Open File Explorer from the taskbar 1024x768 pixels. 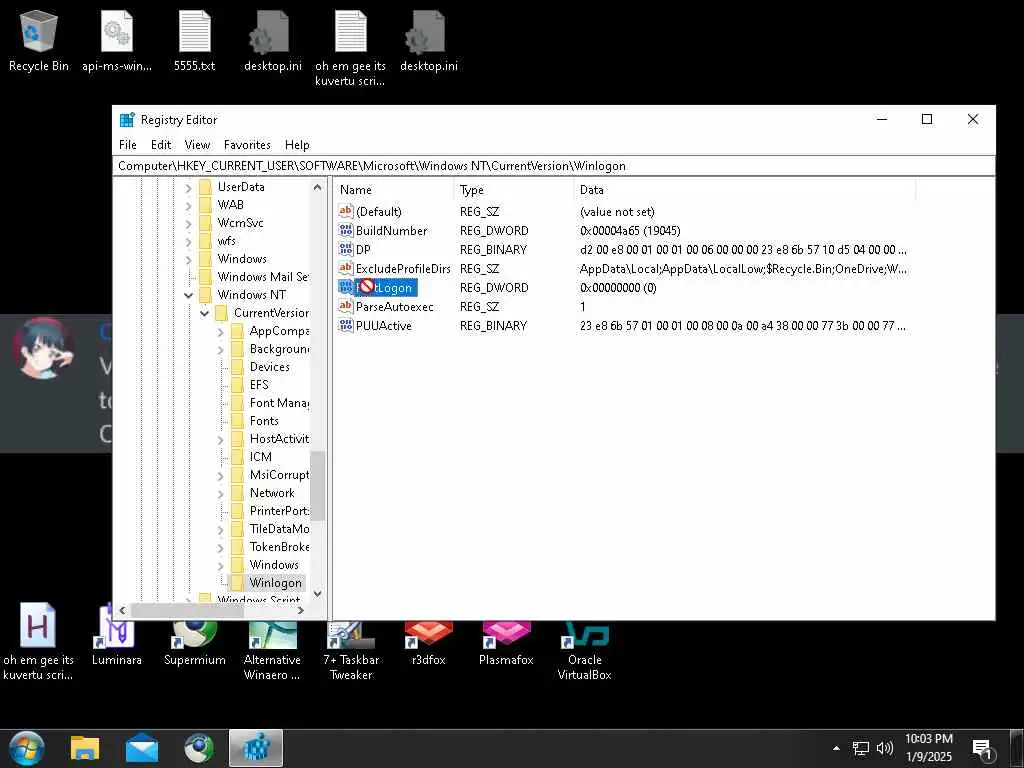pos(85,748)
